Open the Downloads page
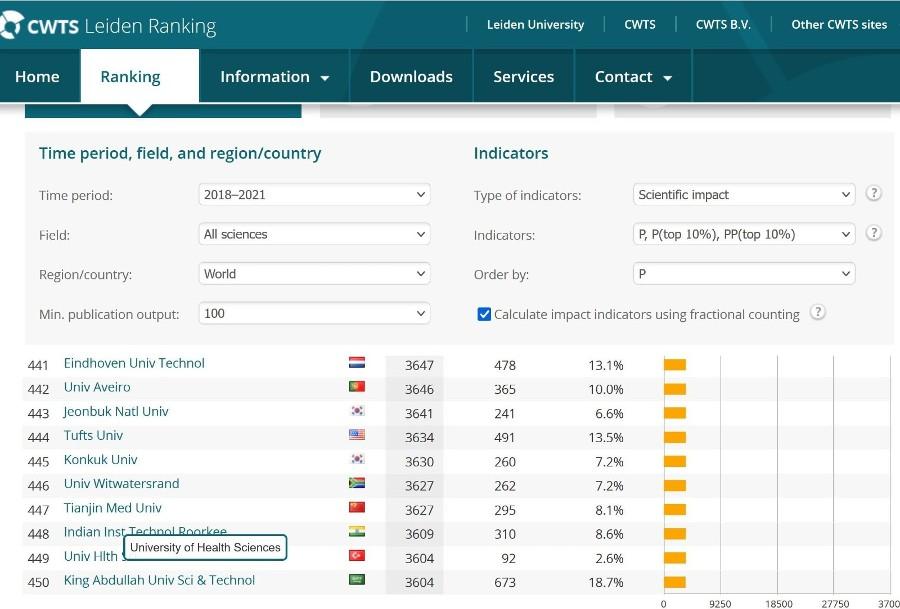Viewport: 900px width, 609px height. (x=411, y=76)
